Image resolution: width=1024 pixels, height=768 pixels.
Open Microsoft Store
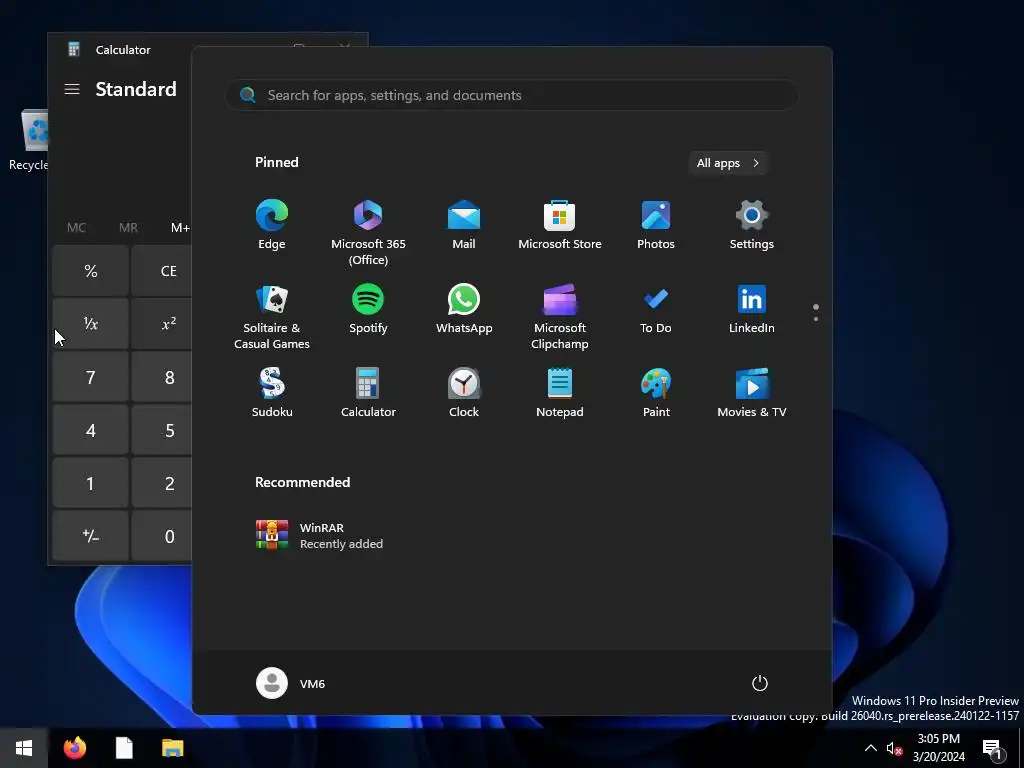click(560, 225)
